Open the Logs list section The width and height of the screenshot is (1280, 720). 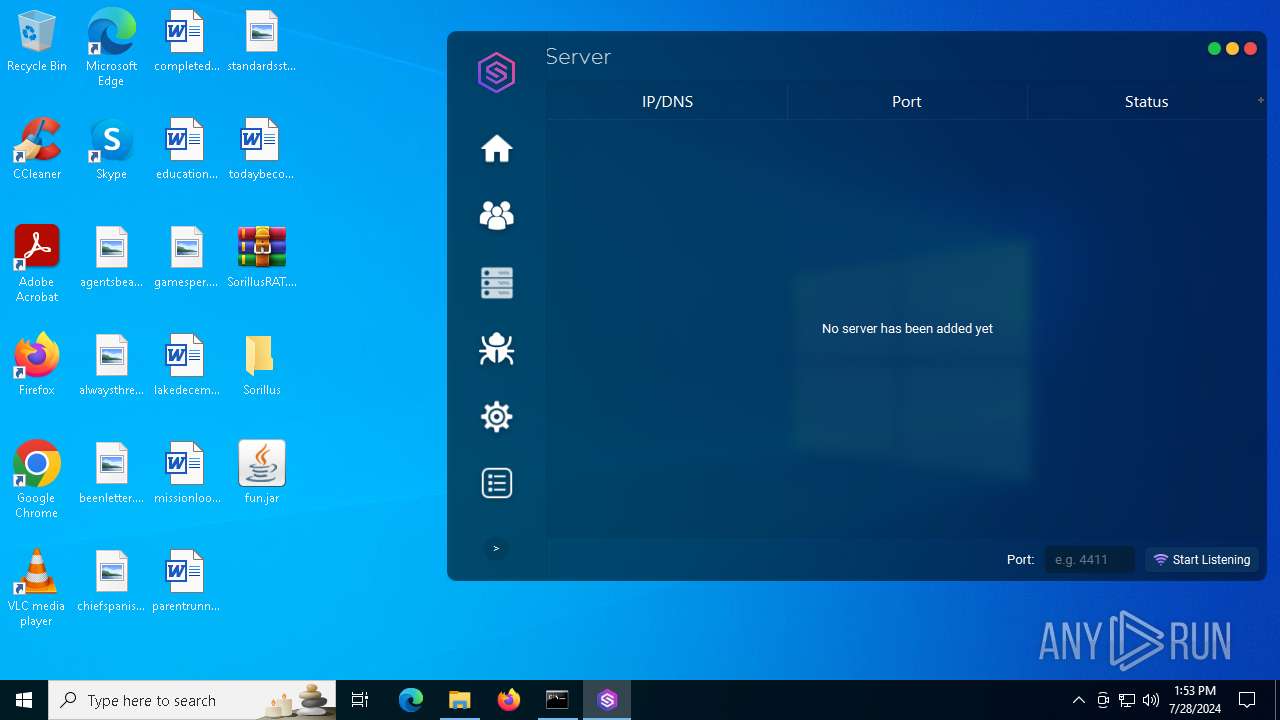tap(497, 483)
